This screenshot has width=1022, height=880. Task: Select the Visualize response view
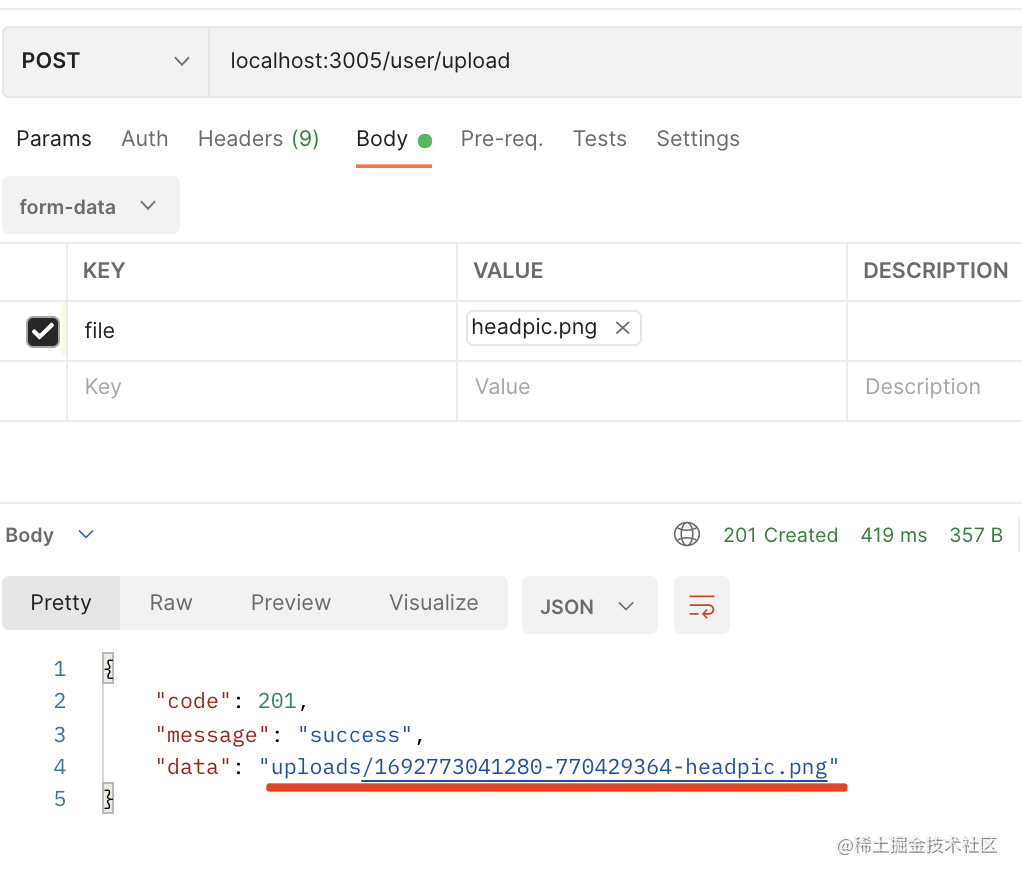[x=434, y=603]
